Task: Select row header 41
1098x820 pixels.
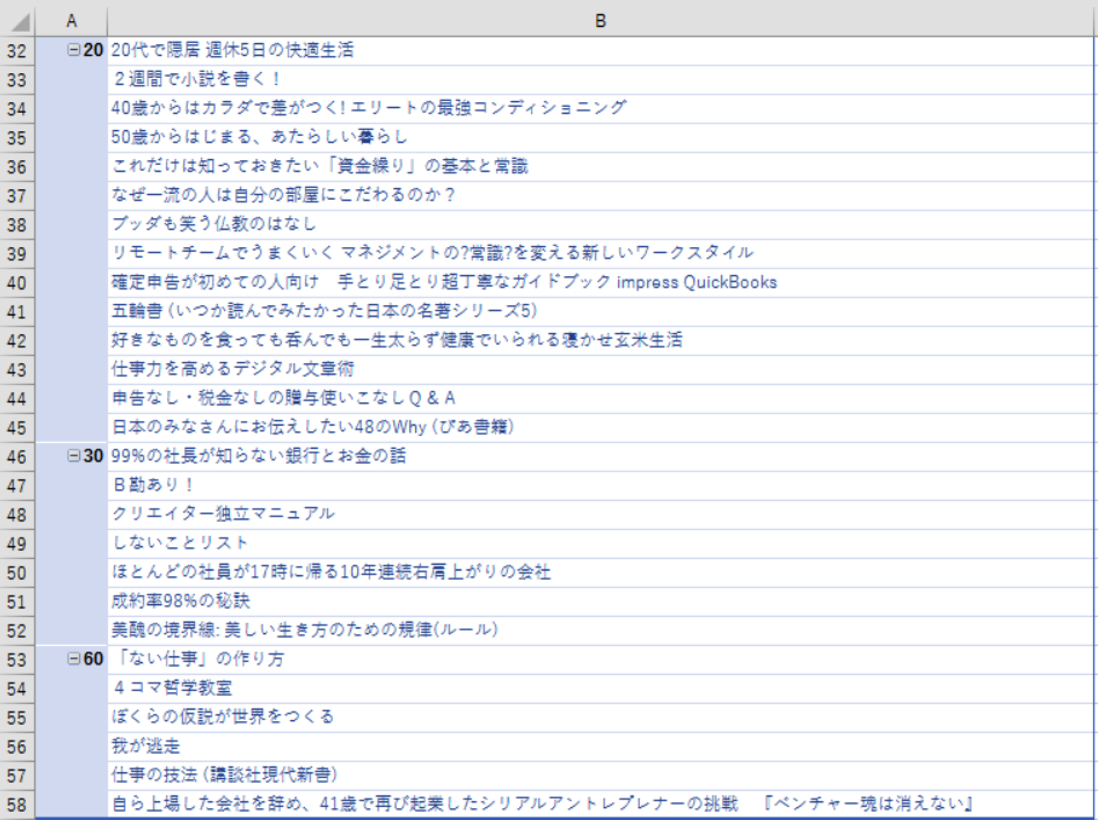Action: pos(18,312)
